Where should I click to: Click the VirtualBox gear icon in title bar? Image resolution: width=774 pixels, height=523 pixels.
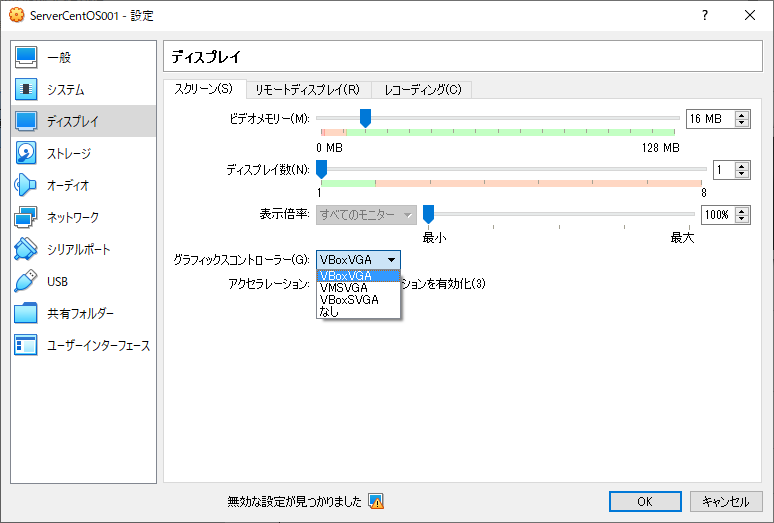click(x=16, y=15)
